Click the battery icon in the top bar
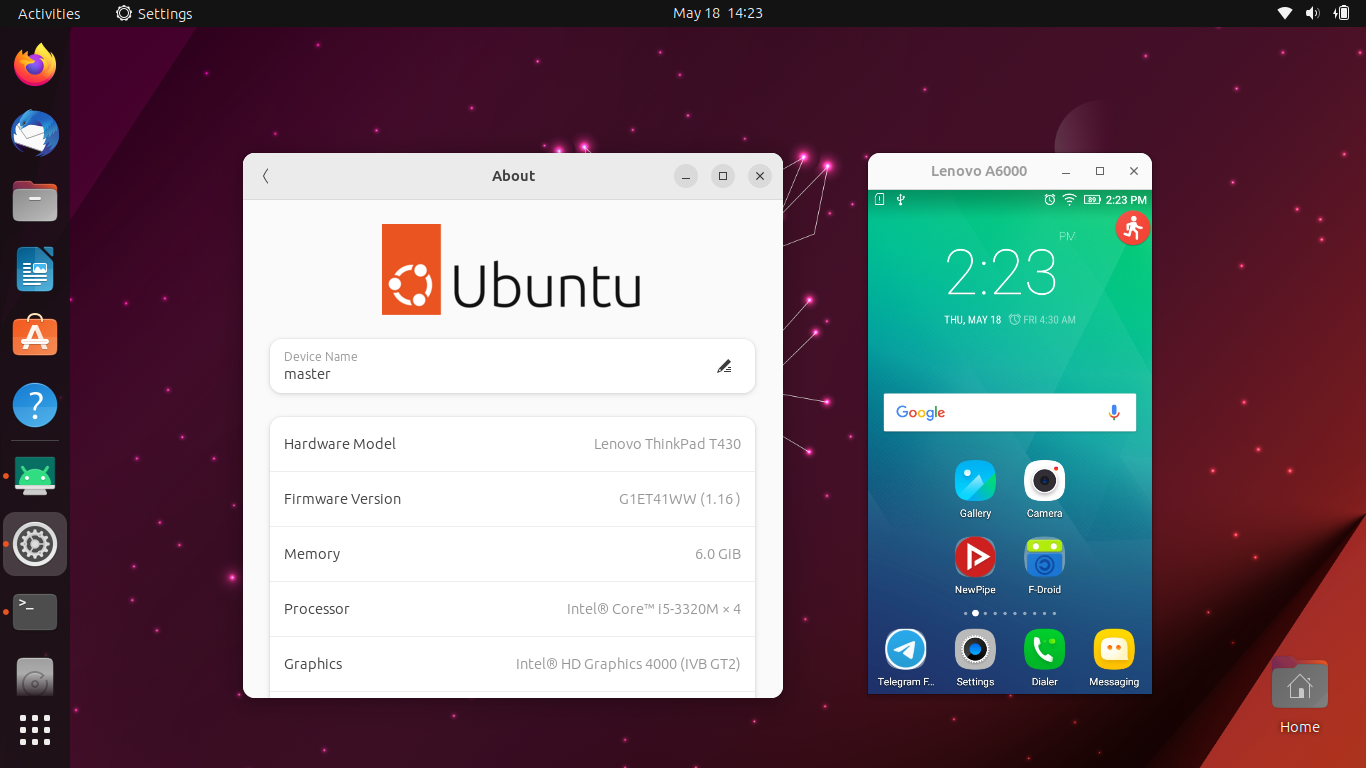The height and width of the screenshot is (768, 1366). tap(1341, 13)
